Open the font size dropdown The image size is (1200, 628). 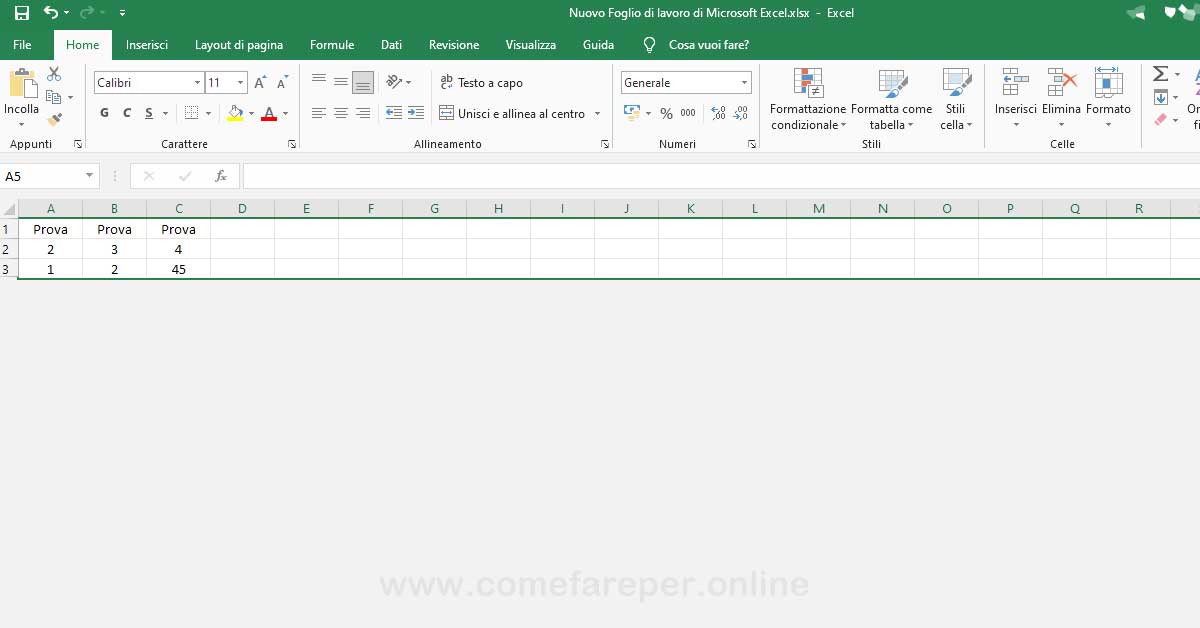click(239, 82)
